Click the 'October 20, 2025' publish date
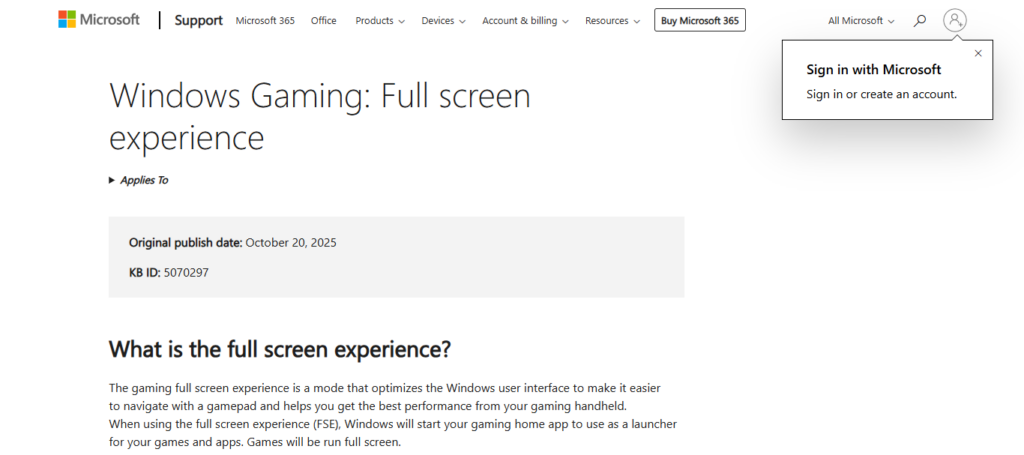This screenshot has width=1024, height=455. click(291, 243)
